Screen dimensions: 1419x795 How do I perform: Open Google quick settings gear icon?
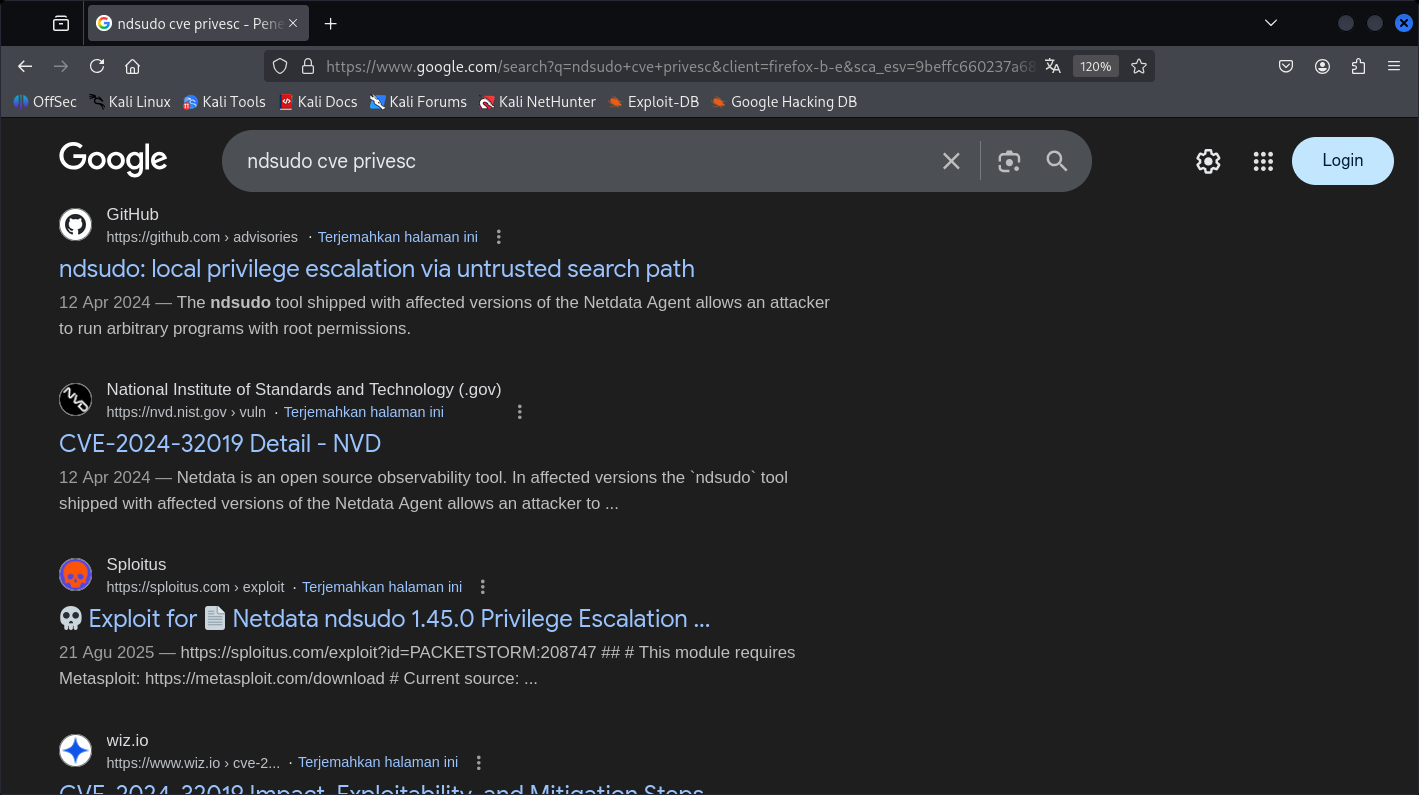point(1208,161)
